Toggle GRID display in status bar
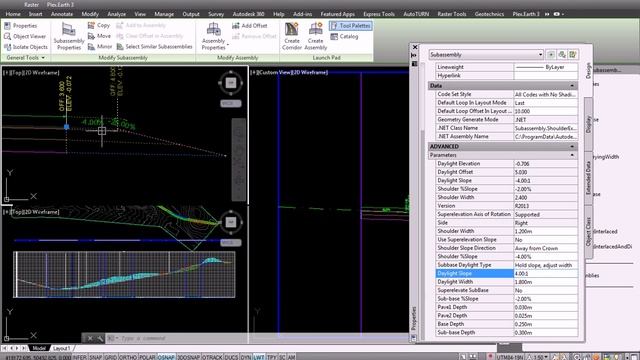The image size is (640, 360). coord(110,357)
